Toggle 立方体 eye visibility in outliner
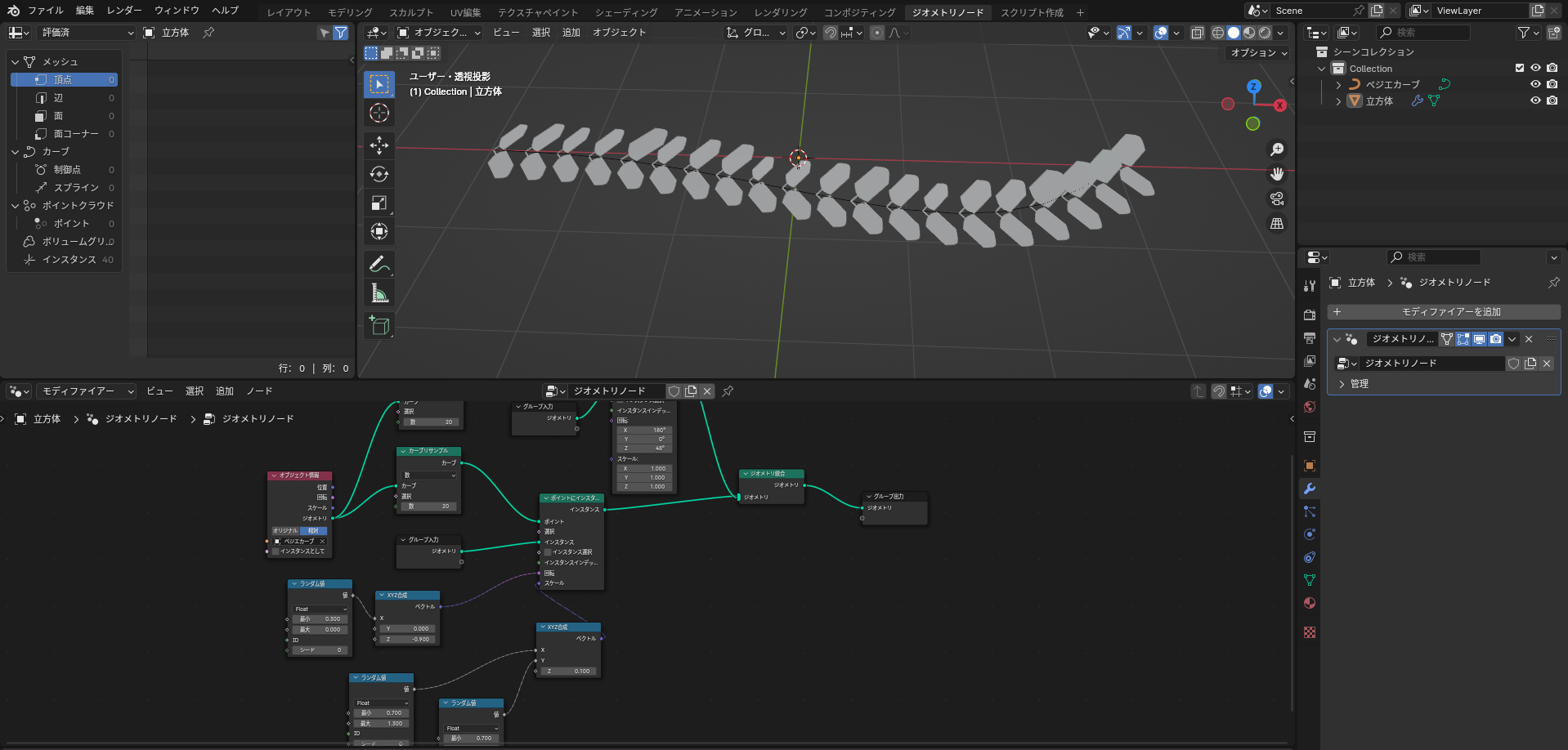The height and width of the screenshot is (750, 1568). (x=1535, y=100)
